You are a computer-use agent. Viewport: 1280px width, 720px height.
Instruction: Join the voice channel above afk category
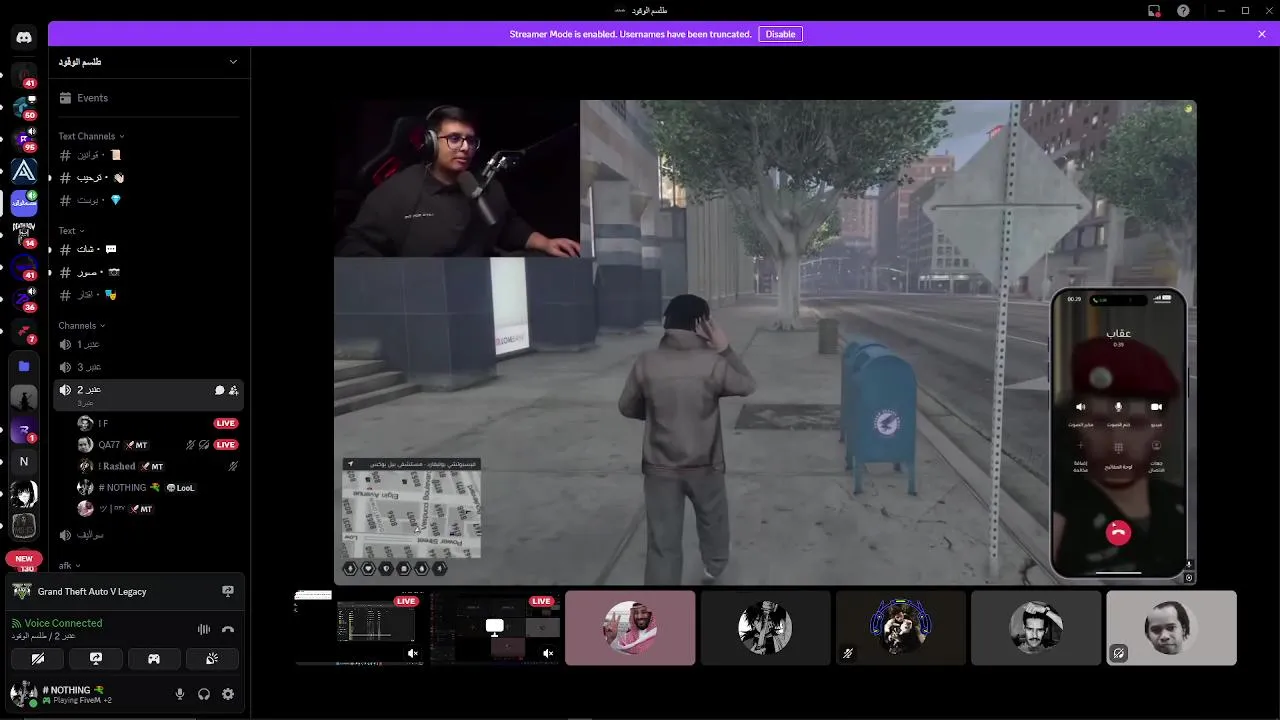pos(148,535)
